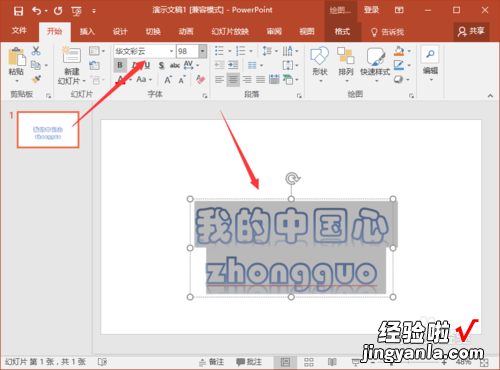
Task: Click the 共享 share button
Action: (x=471, y=32)
